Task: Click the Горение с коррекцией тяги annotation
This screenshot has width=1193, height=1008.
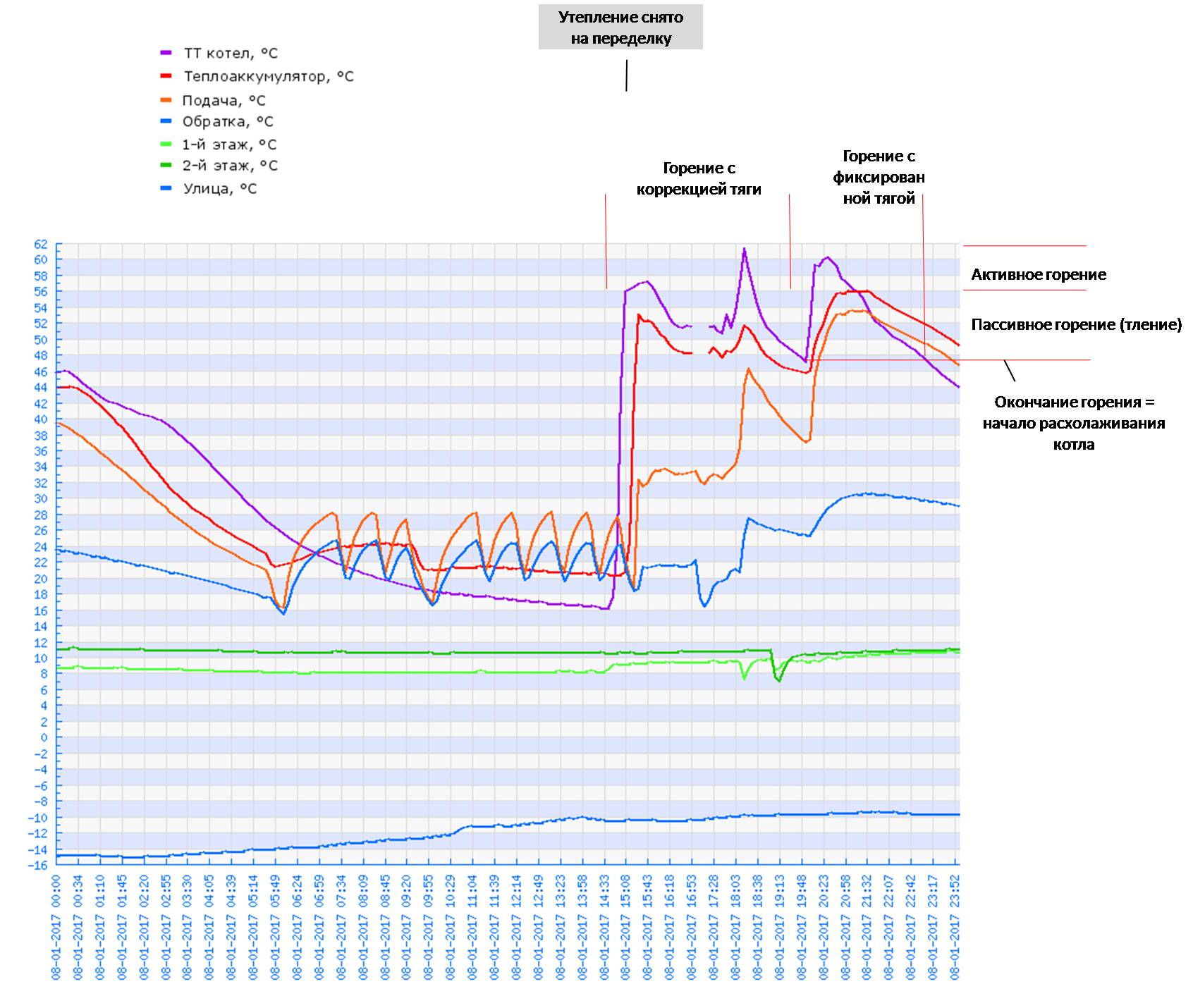Action: coord(699,178)
